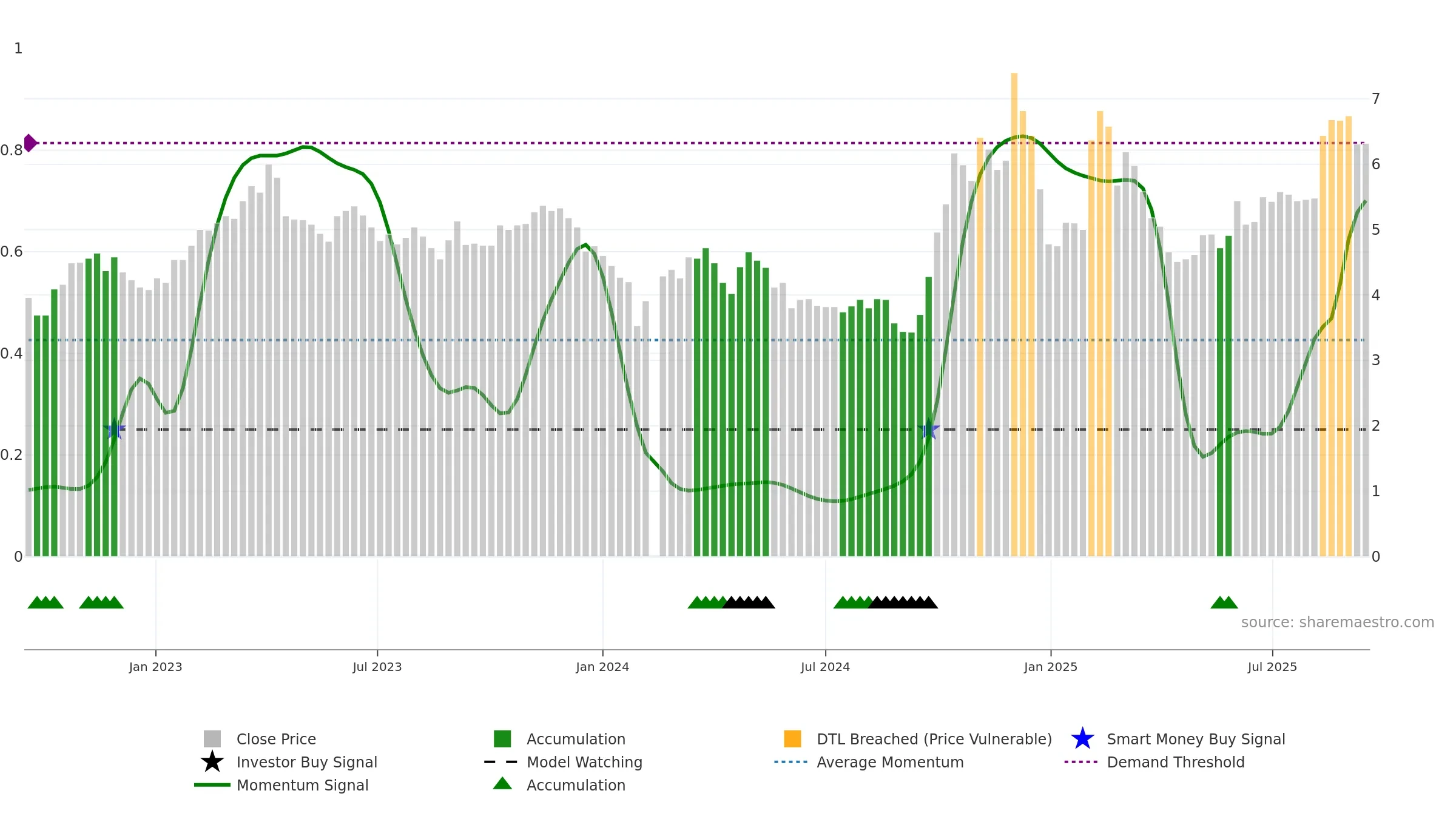Click the purple diamond on Demand Threshold line
The image size is (1456, 819).
(30, 143)
